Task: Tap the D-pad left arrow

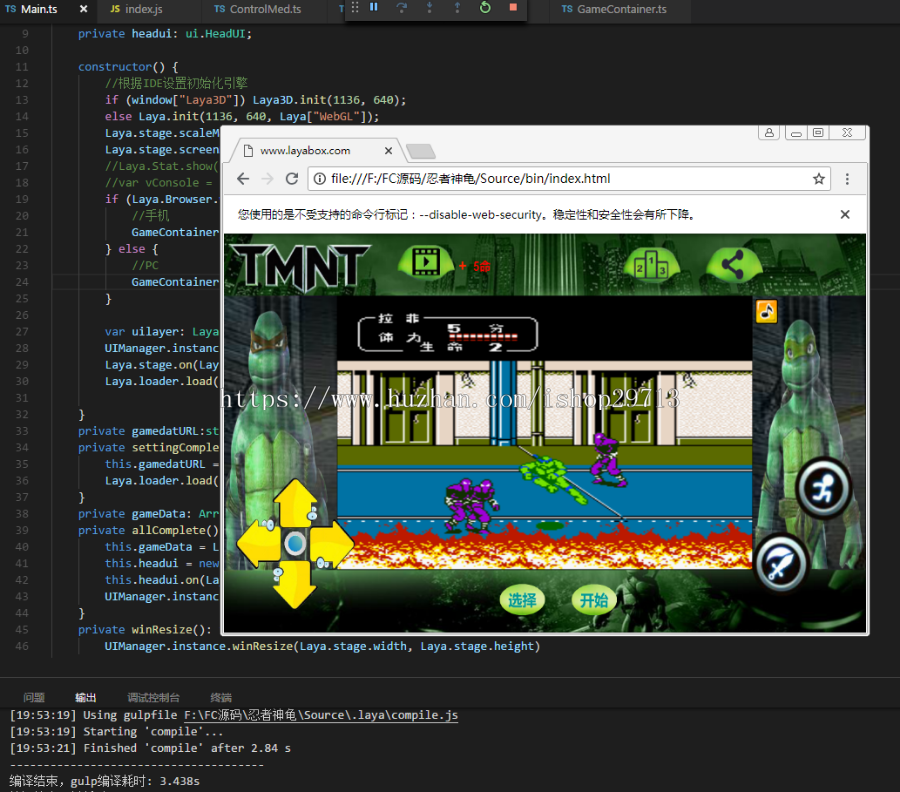Action: tap(259, 543)
